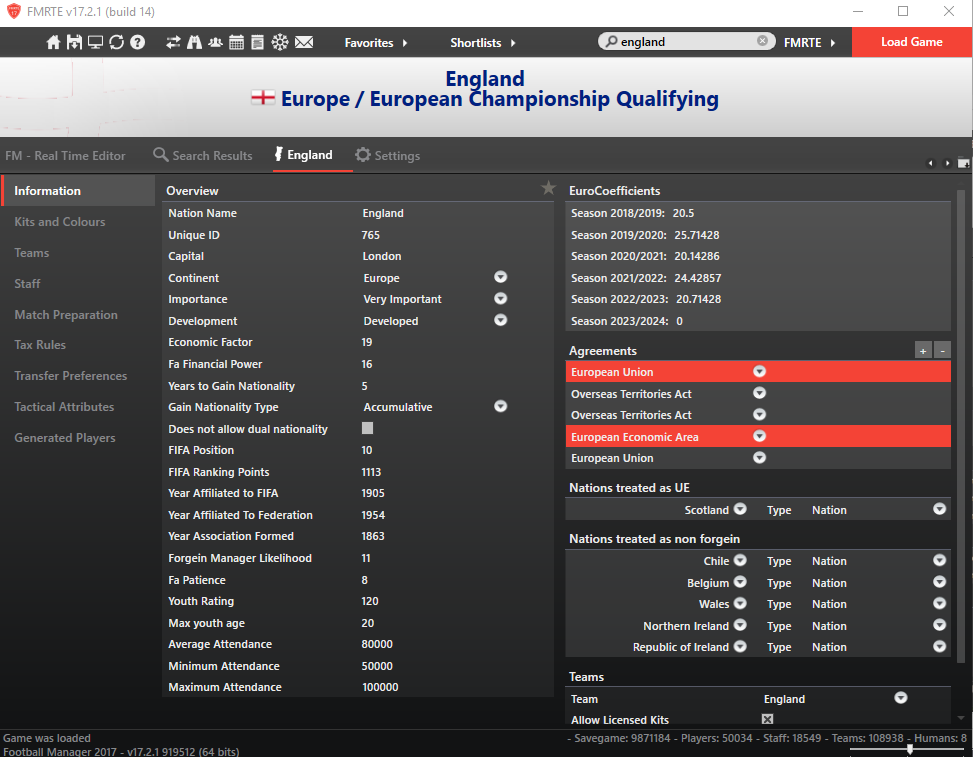Select FM - Real Time Editor tab
This screenshot has height=757, width=973.
(x=65, y=156)
